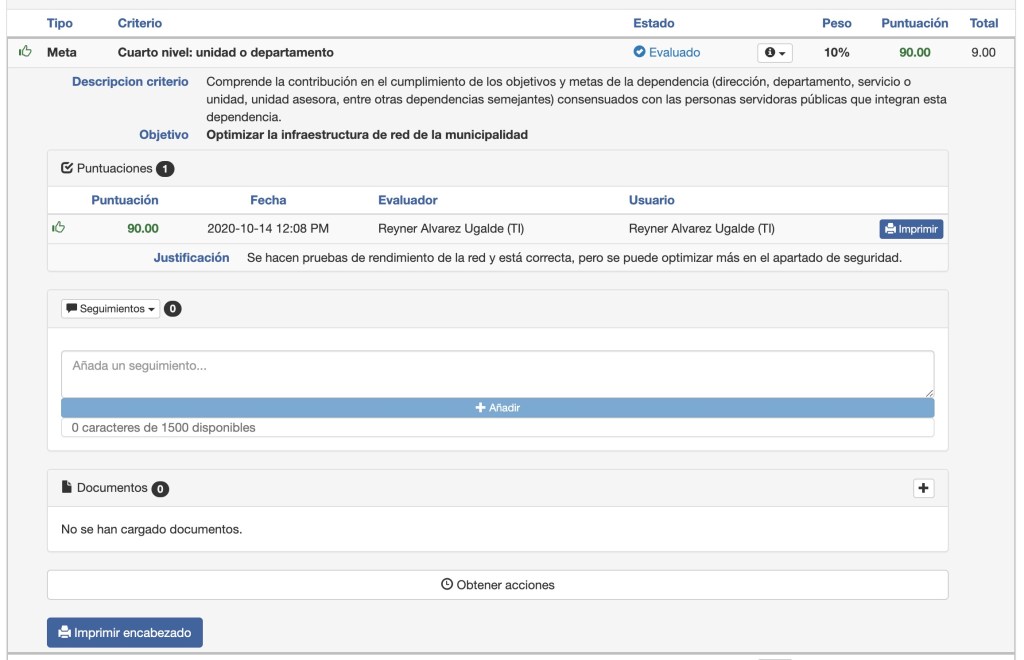1024x660 pixels.
Task: Expand the Seguimientos dropdown
Action: coord(110,309)
